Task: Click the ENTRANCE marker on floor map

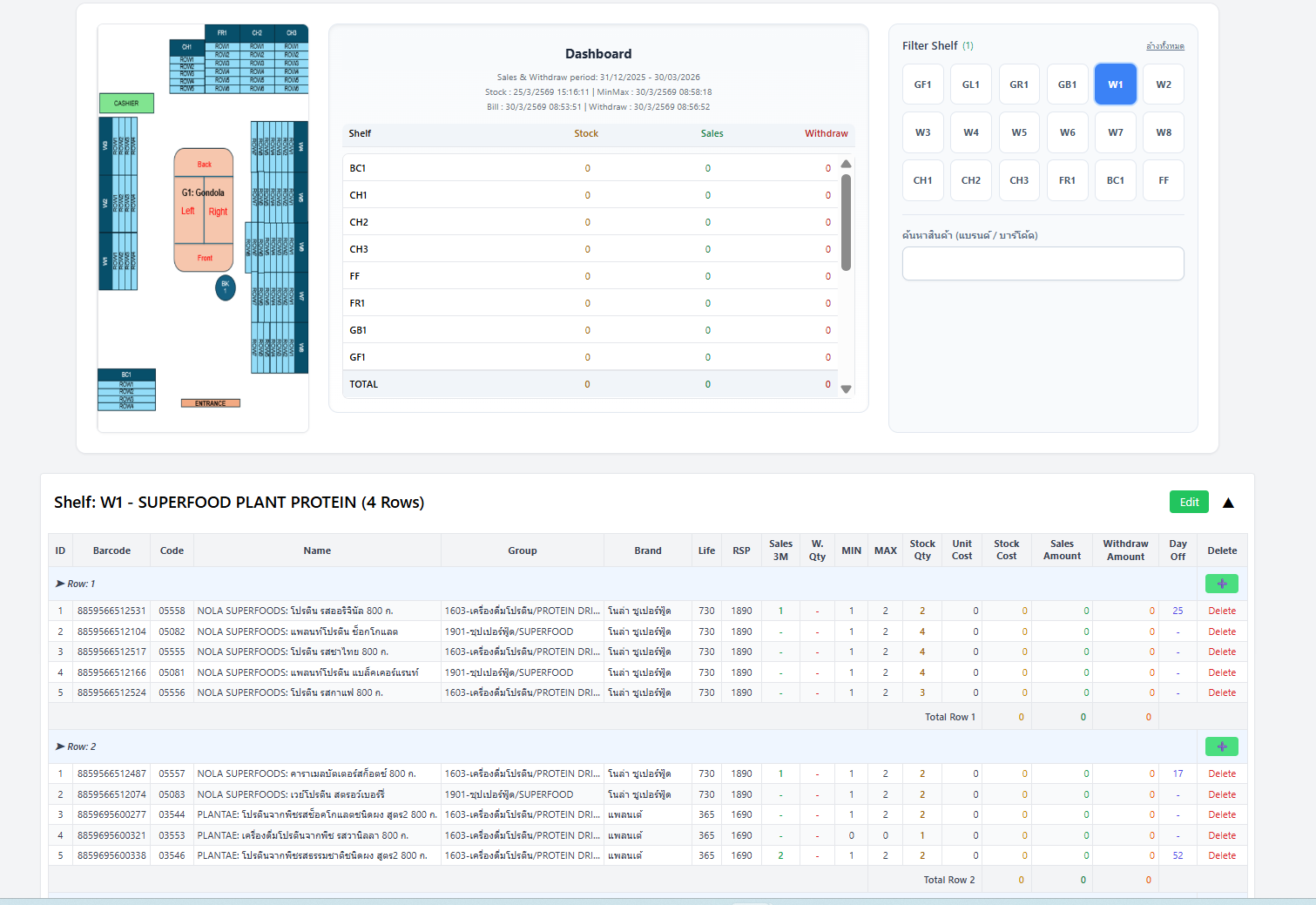Action: [x=210, y=403]
